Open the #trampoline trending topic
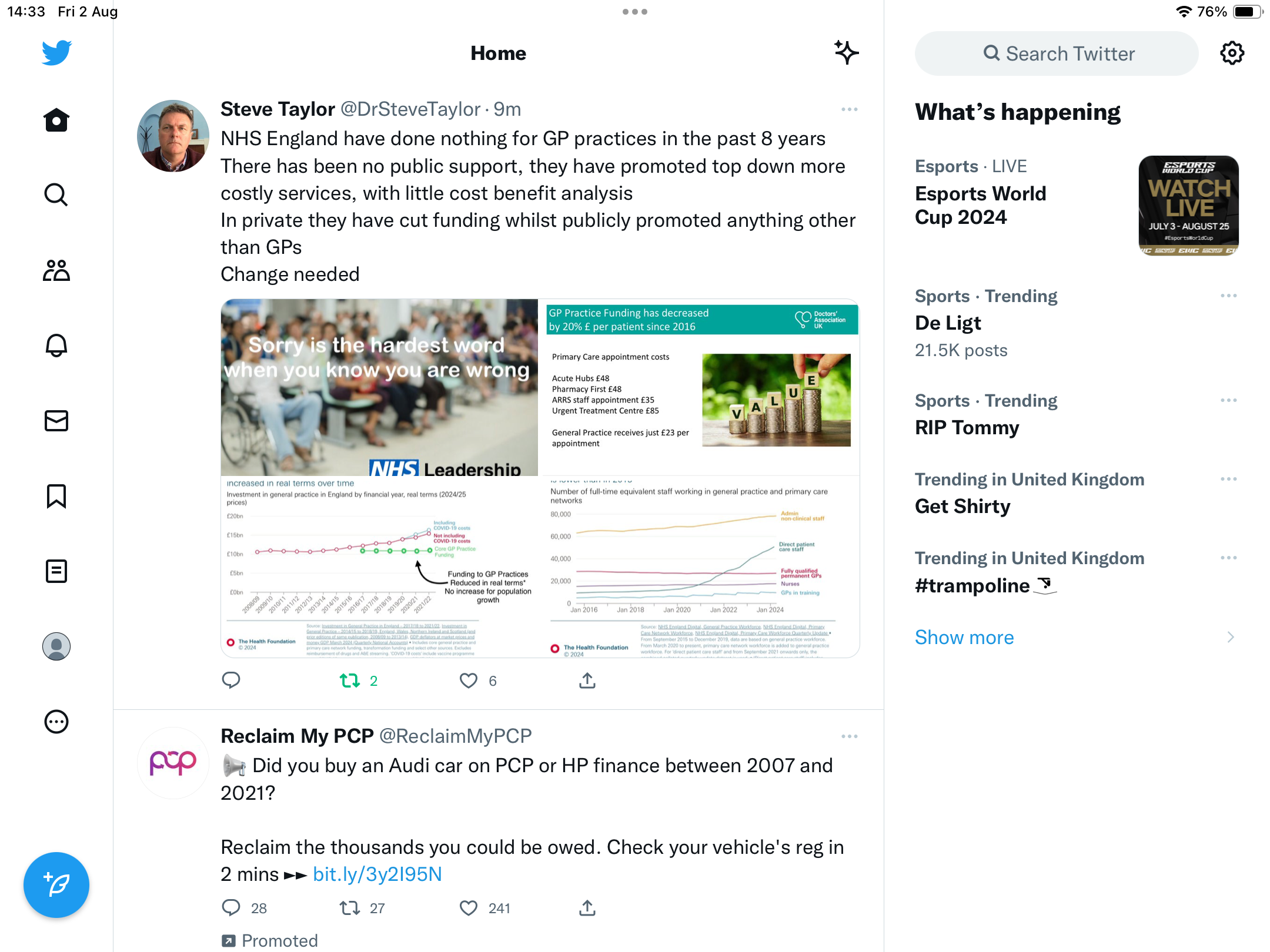 pos(986,586)
